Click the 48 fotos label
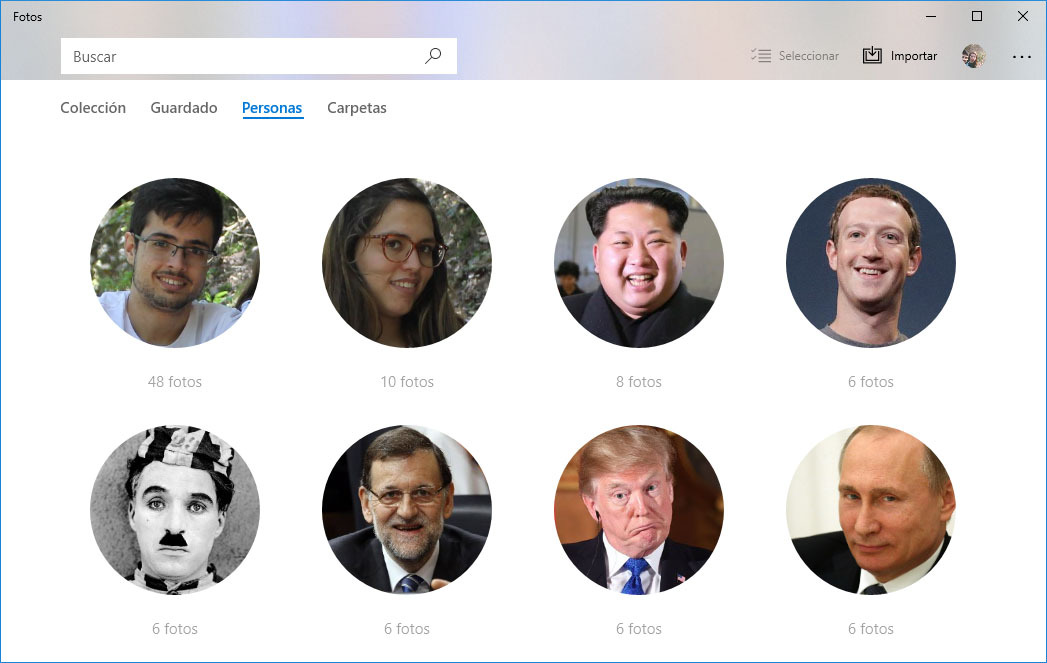 175,381
